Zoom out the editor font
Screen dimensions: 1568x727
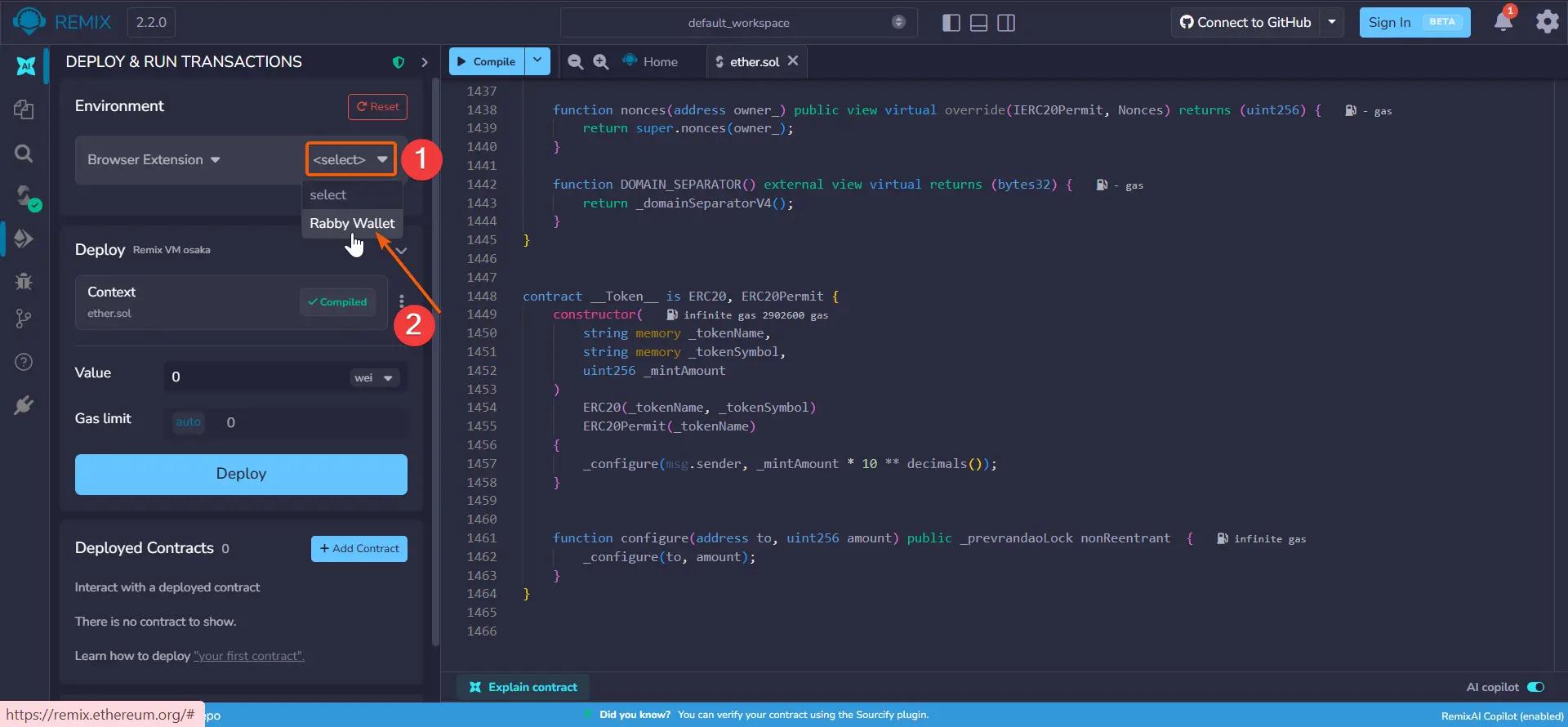[575, 62]
